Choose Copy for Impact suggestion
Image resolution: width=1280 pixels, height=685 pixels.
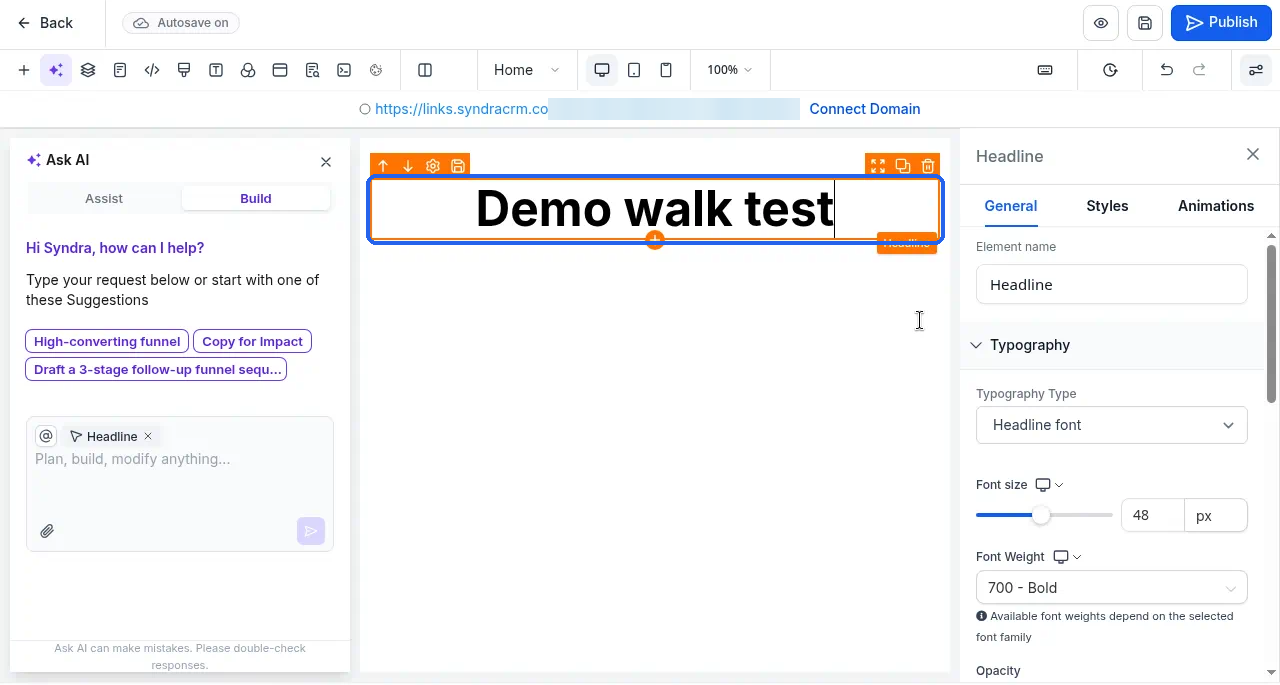(252, 341)
